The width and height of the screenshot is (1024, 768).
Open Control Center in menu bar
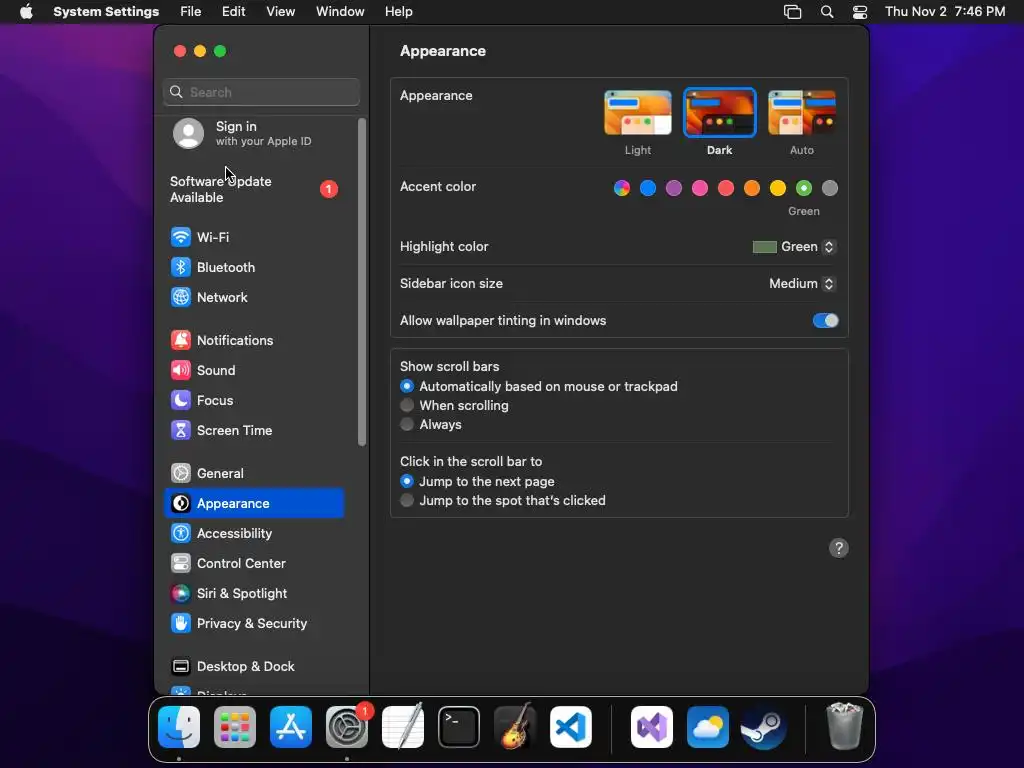(x=860, y=12)
